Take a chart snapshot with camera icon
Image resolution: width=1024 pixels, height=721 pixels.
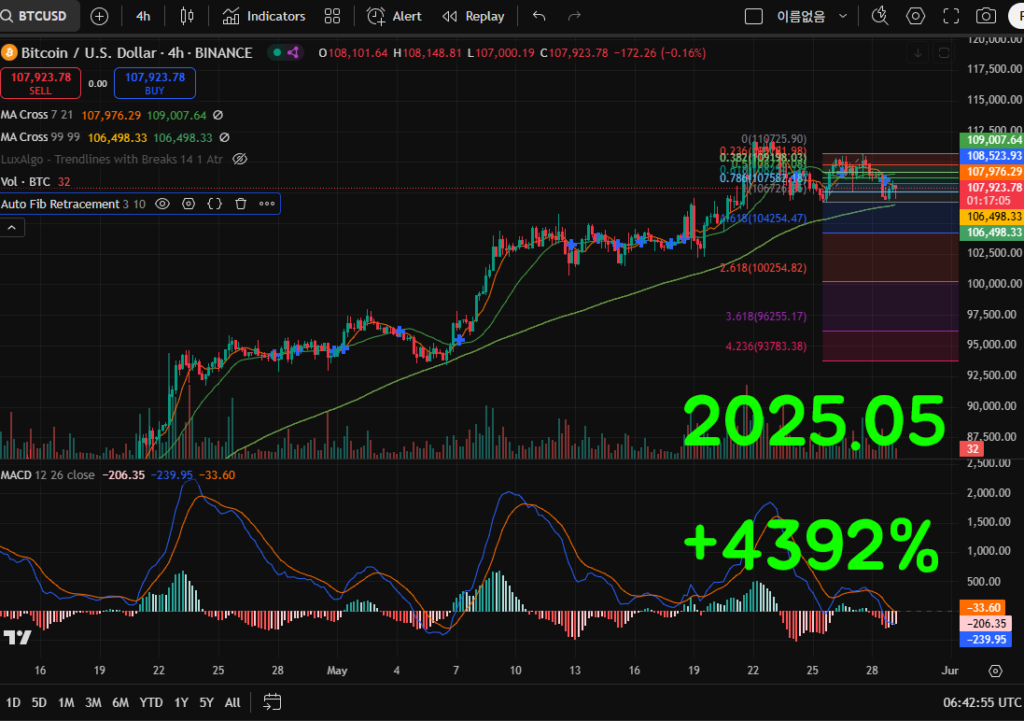point(986,16)
